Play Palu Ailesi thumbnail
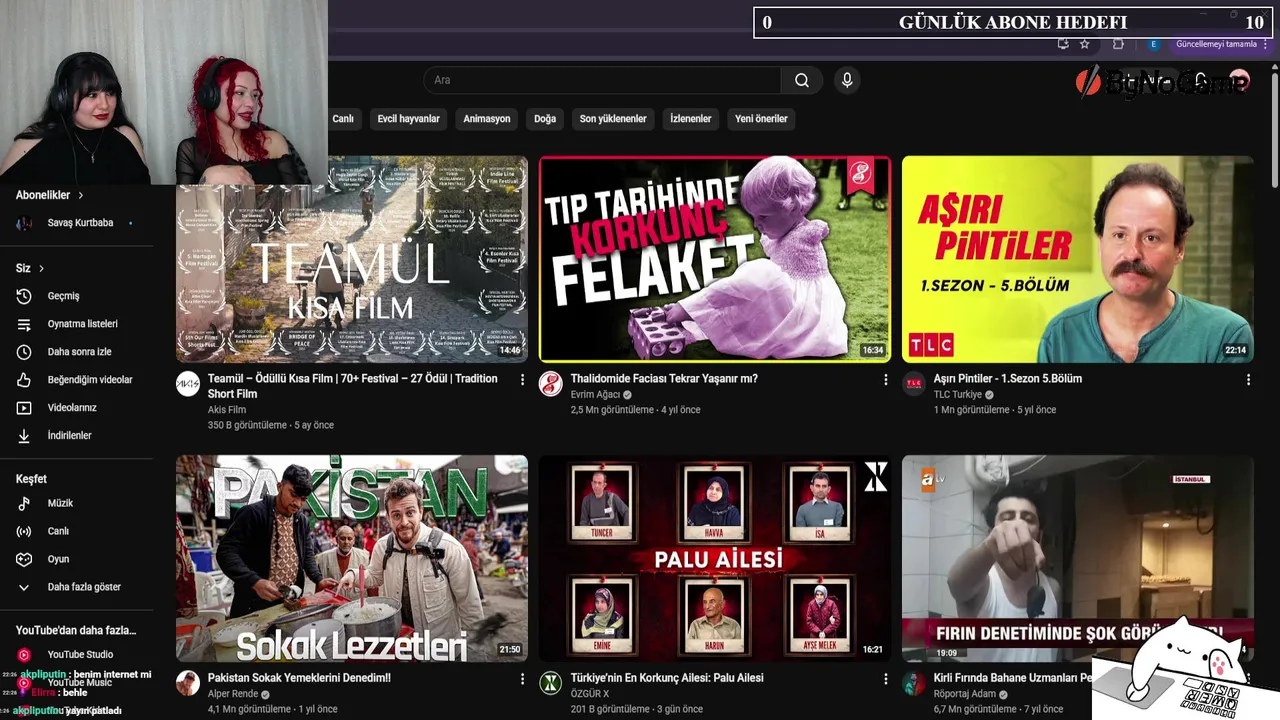Image resolution: width=1280 pixels, height=720 pixels. [714, 558]
